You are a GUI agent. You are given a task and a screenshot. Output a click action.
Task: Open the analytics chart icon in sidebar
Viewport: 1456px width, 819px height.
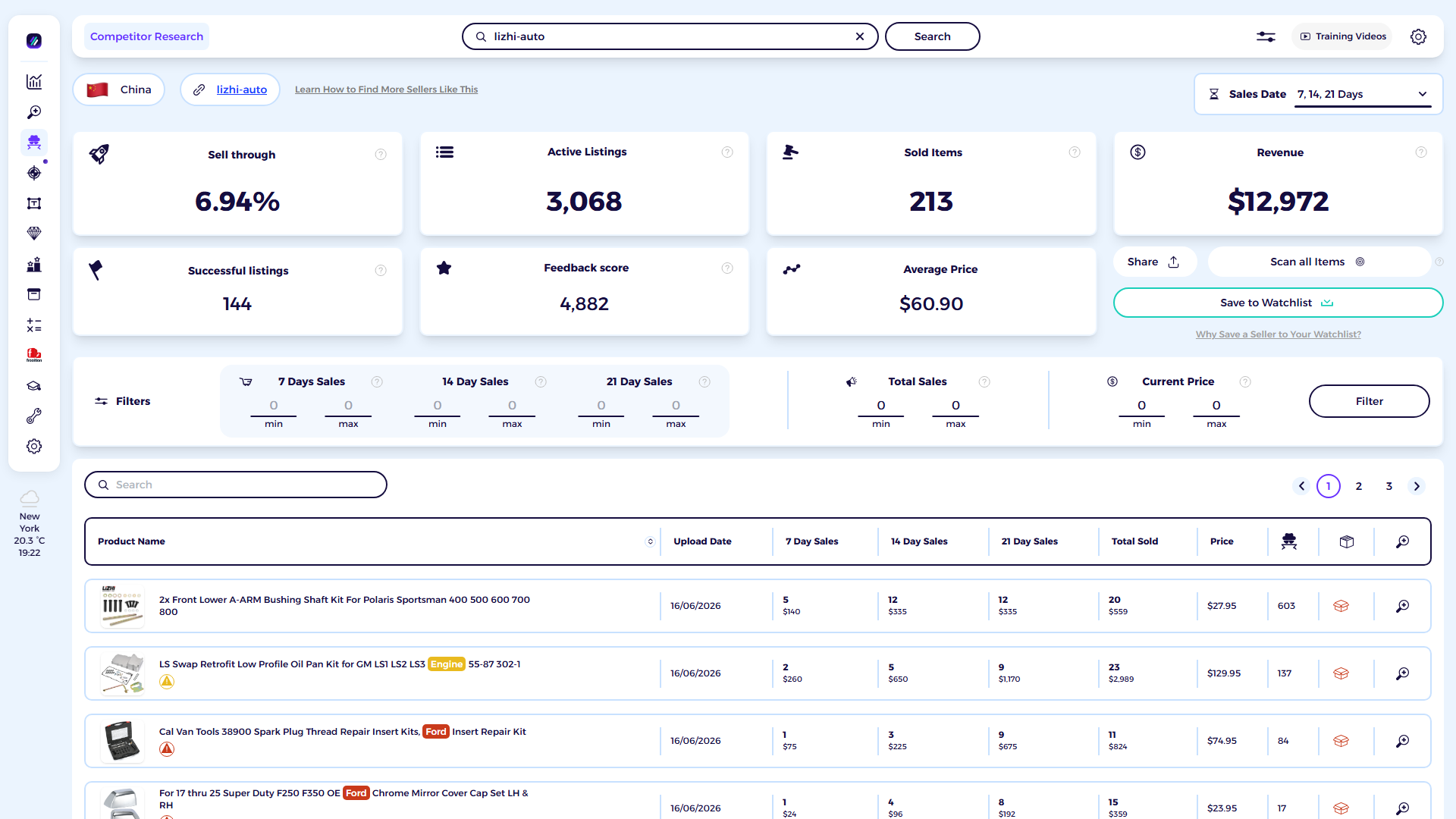pos(34,82)
